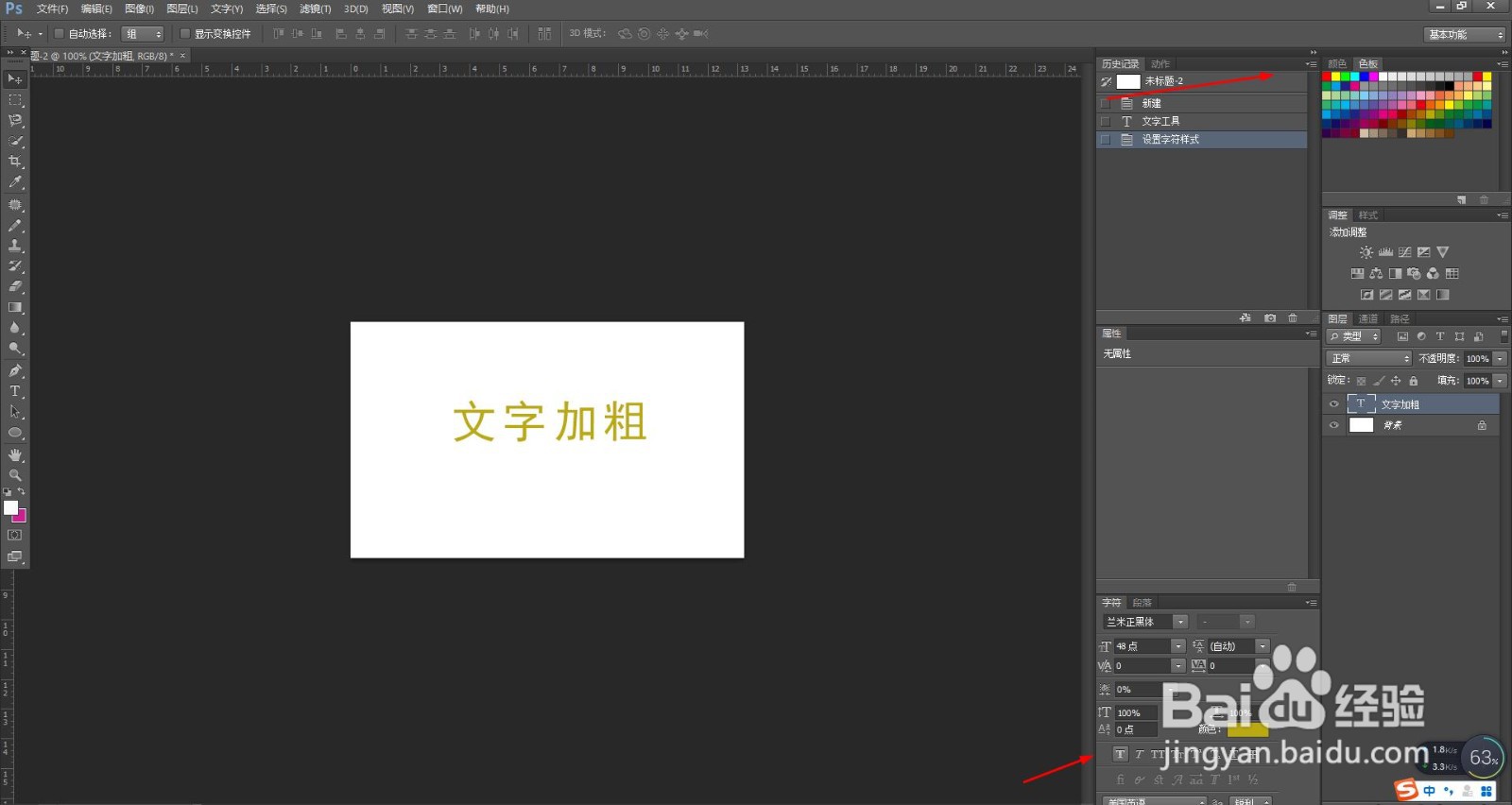
Task: Select the Path Selection tool
Action: (15, 412)
